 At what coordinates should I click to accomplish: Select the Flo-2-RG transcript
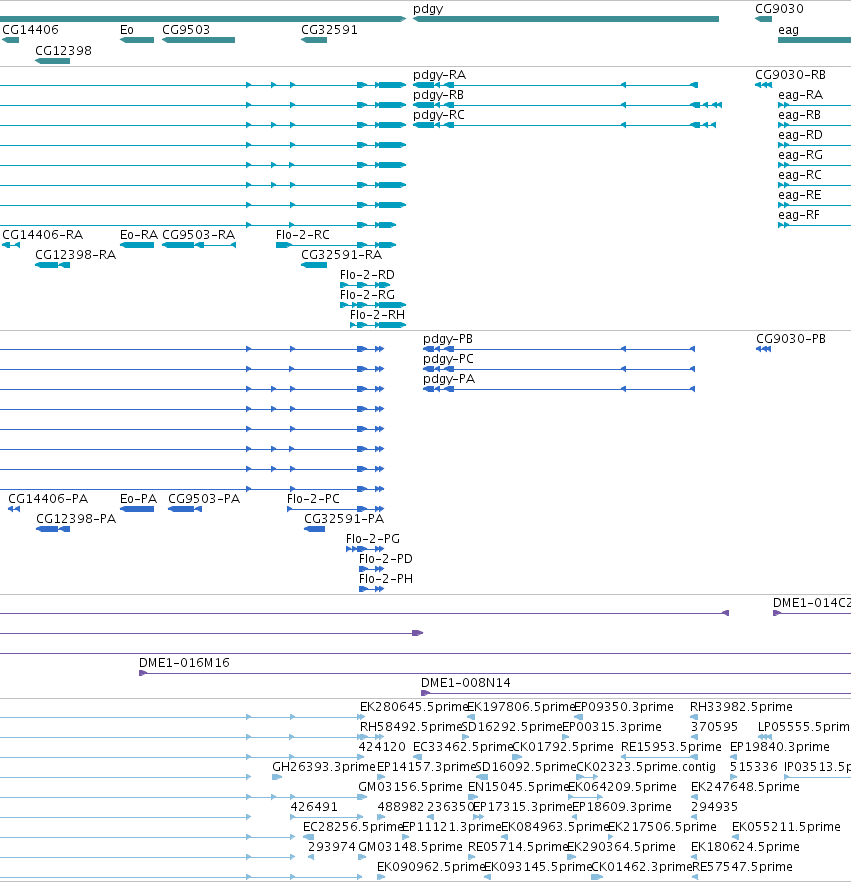coord(373,305)
